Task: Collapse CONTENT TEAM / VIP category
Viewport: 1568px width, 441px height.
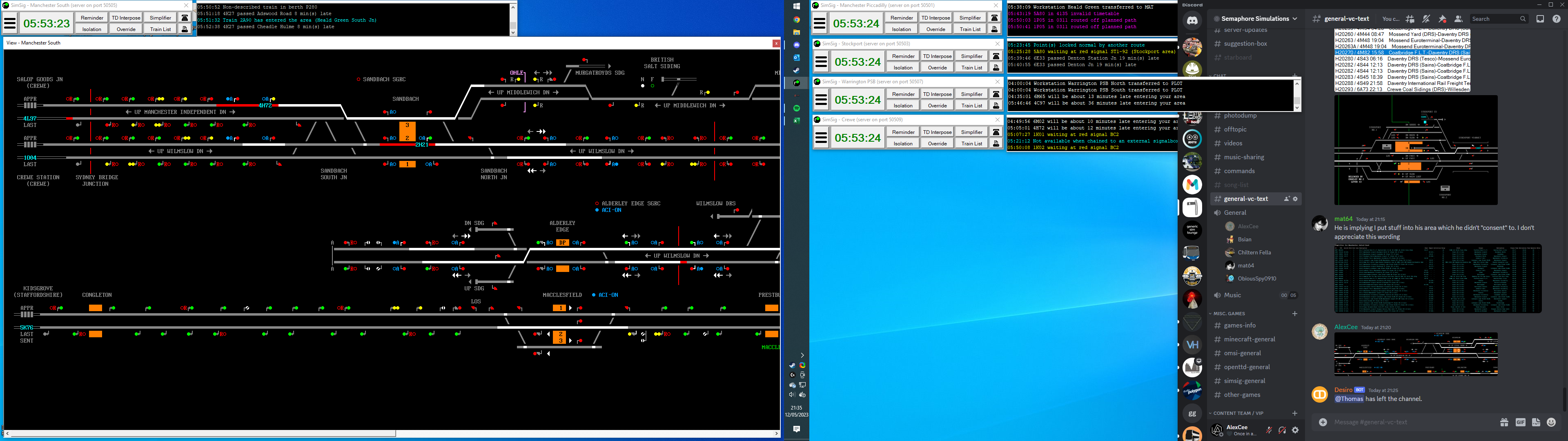Action: point(1238,413)
